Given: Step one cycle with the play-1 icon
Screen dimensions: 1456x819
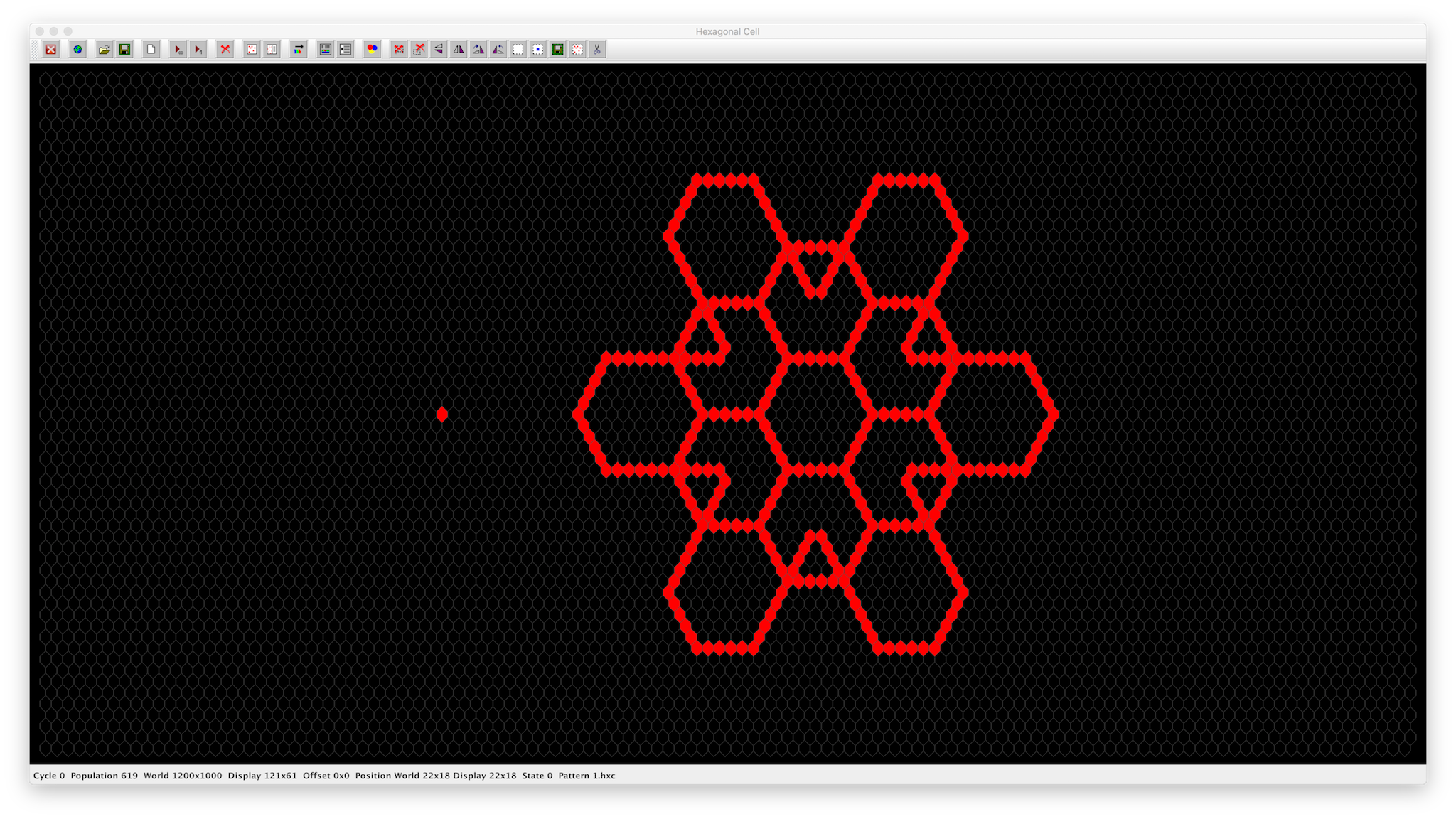Looking at the screenshot, I should 198,50.
